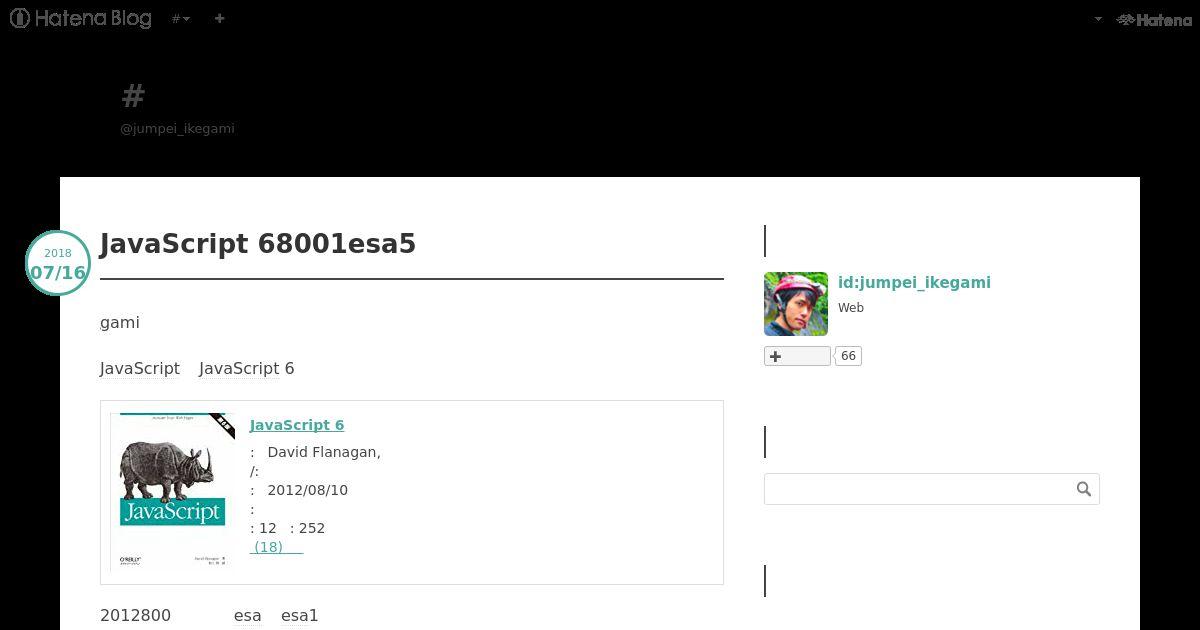Open the JavaScript 6 book link

click(297, 425)
